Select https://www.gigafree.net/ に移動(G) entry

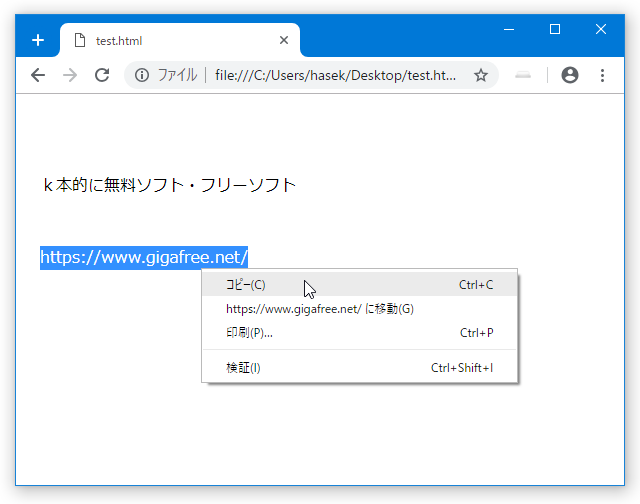360,309
